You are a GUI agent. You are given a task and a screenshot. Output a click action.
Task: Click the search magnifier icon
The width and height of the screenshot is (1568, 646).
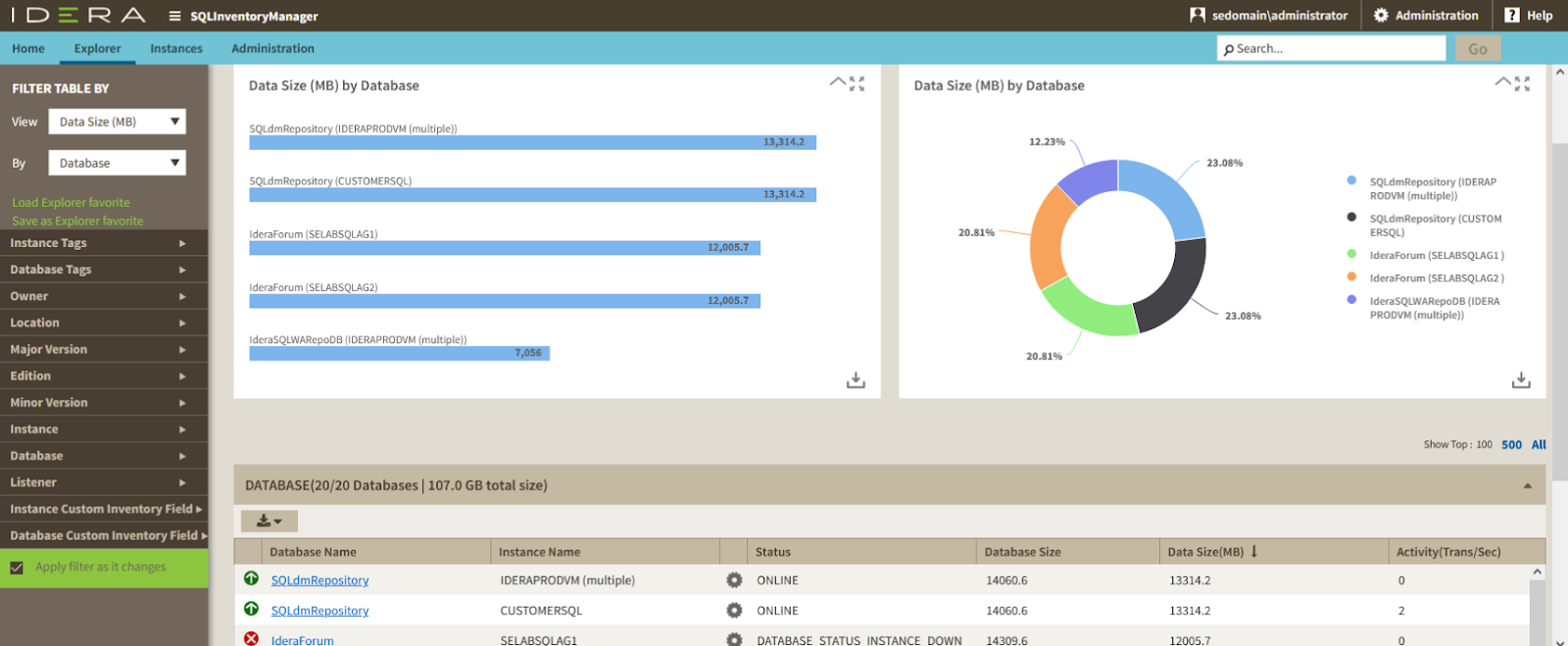coord(1229,49)
